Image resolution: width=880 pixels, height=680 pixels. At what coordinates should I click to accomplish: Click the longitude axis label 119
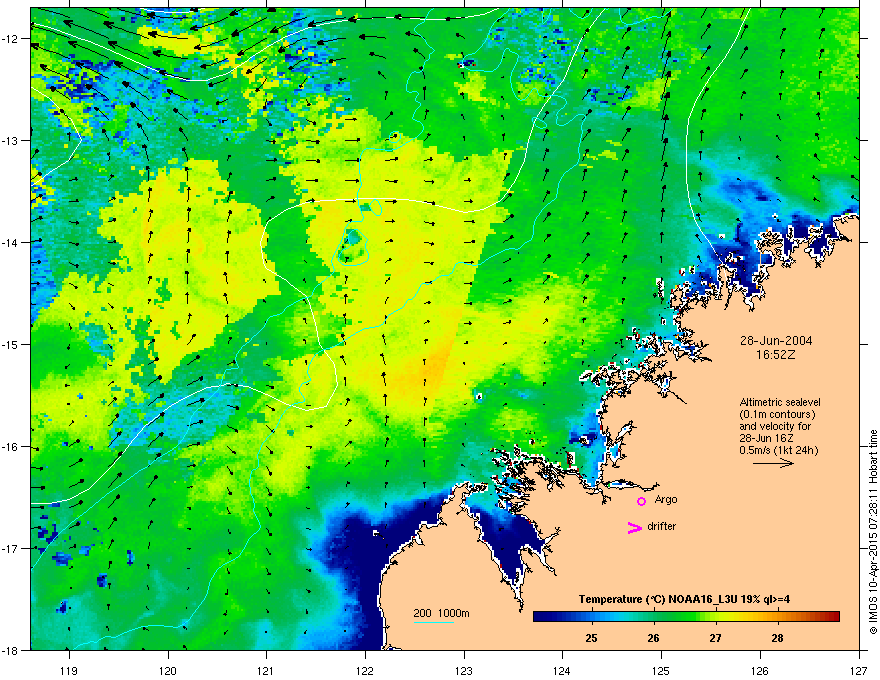[x=69, y=670]
